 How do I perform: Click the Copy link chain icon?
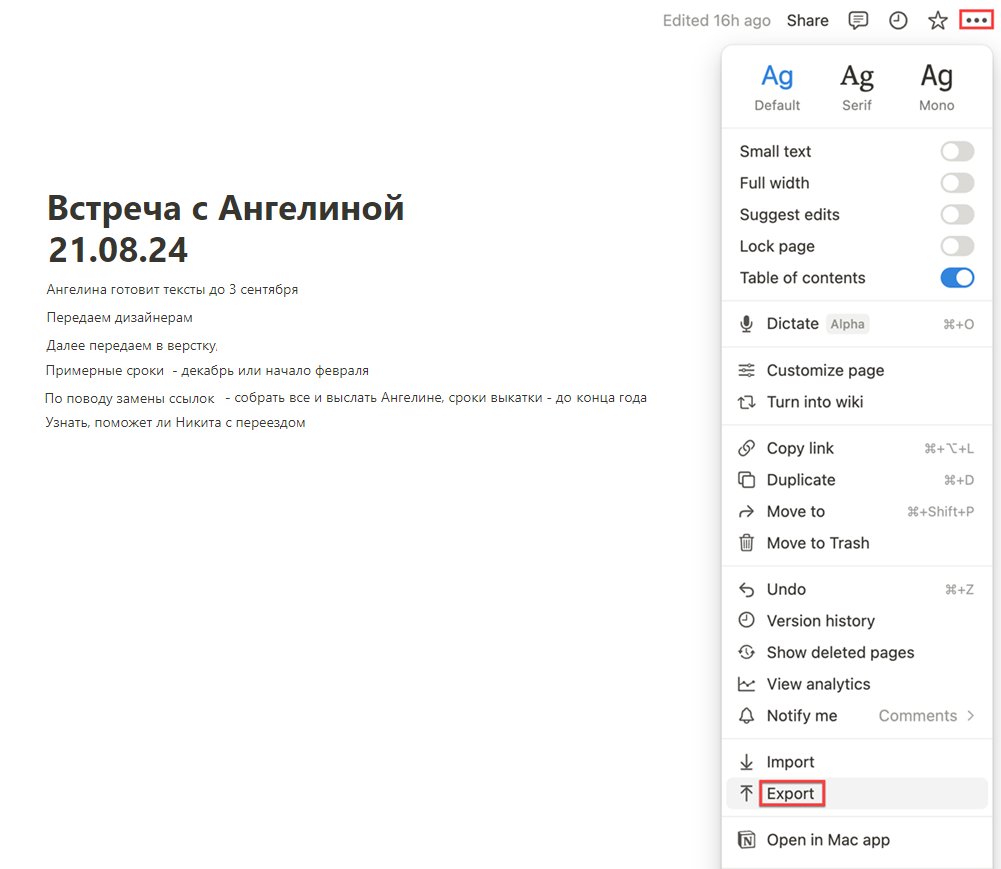746,448
